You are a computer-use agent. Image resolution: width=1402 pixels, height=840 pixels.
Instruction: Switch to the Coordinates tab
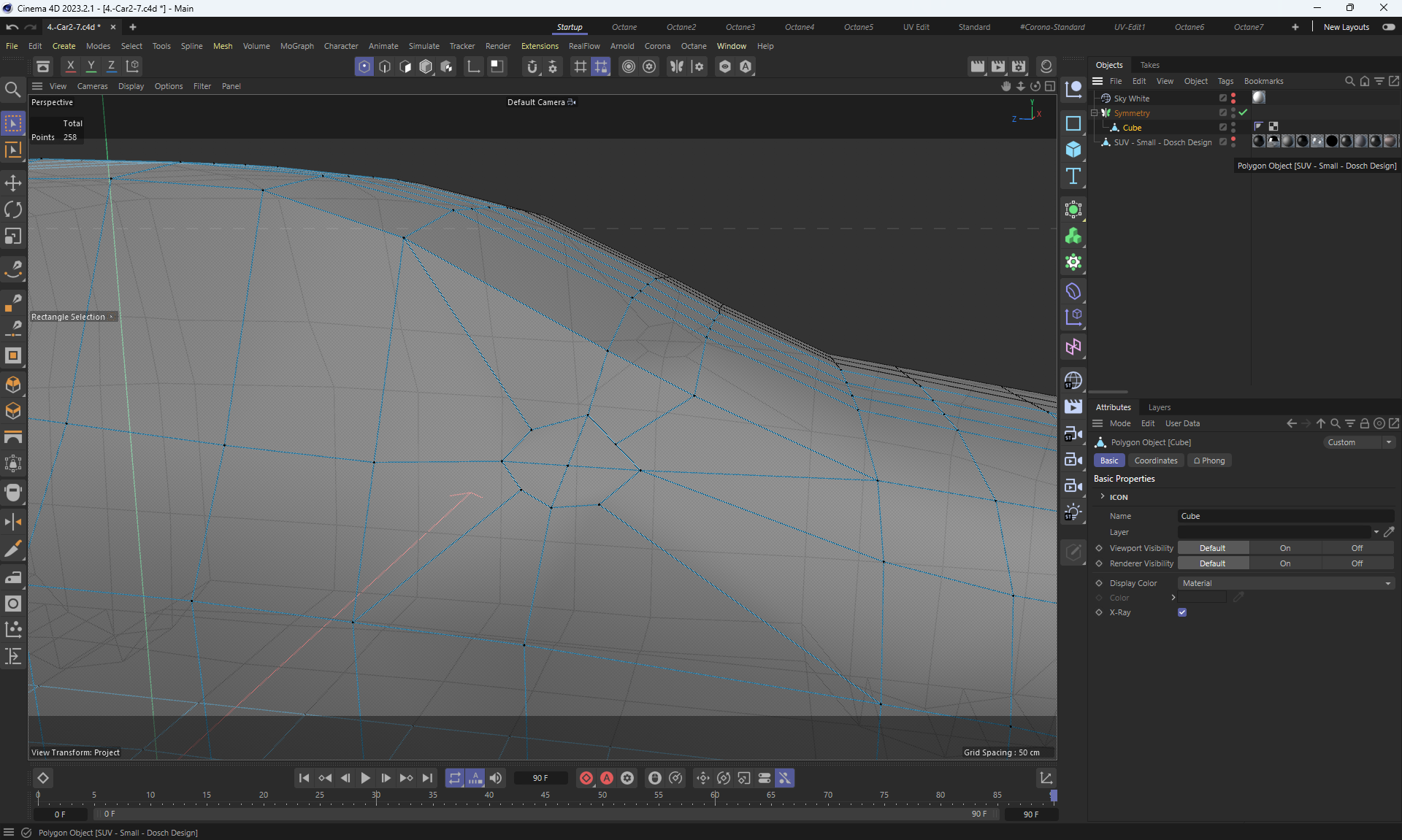(x=1155, y=461)
